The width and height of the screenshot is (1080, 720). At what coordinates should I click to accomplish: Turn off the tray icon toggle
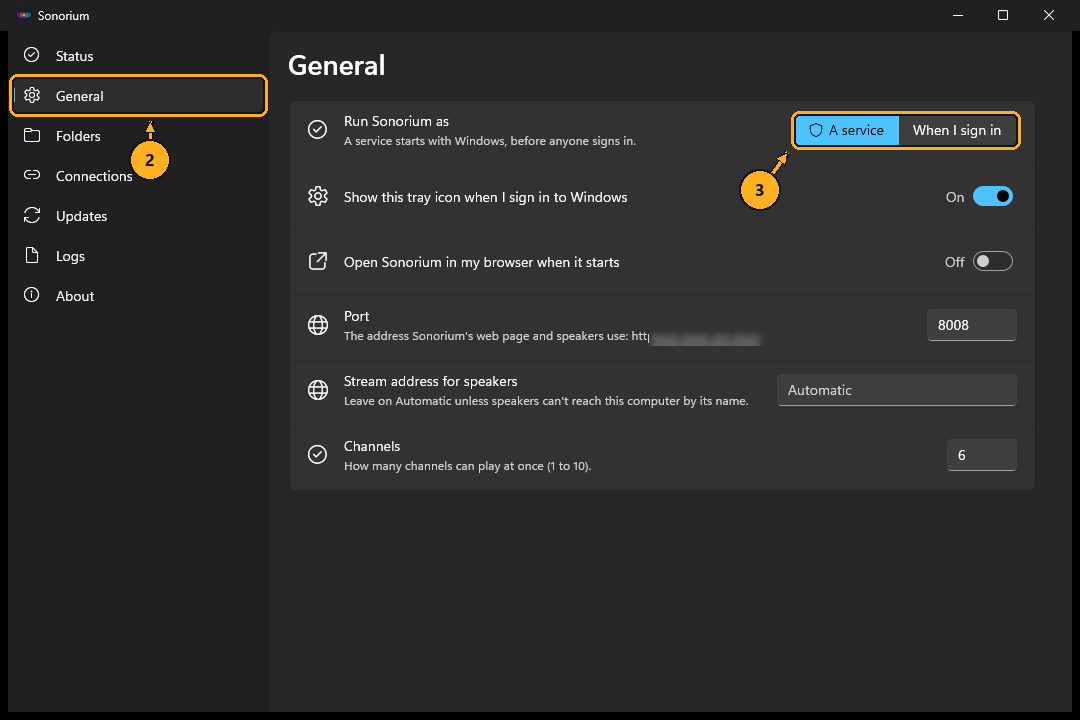click(x=993, y=196)
